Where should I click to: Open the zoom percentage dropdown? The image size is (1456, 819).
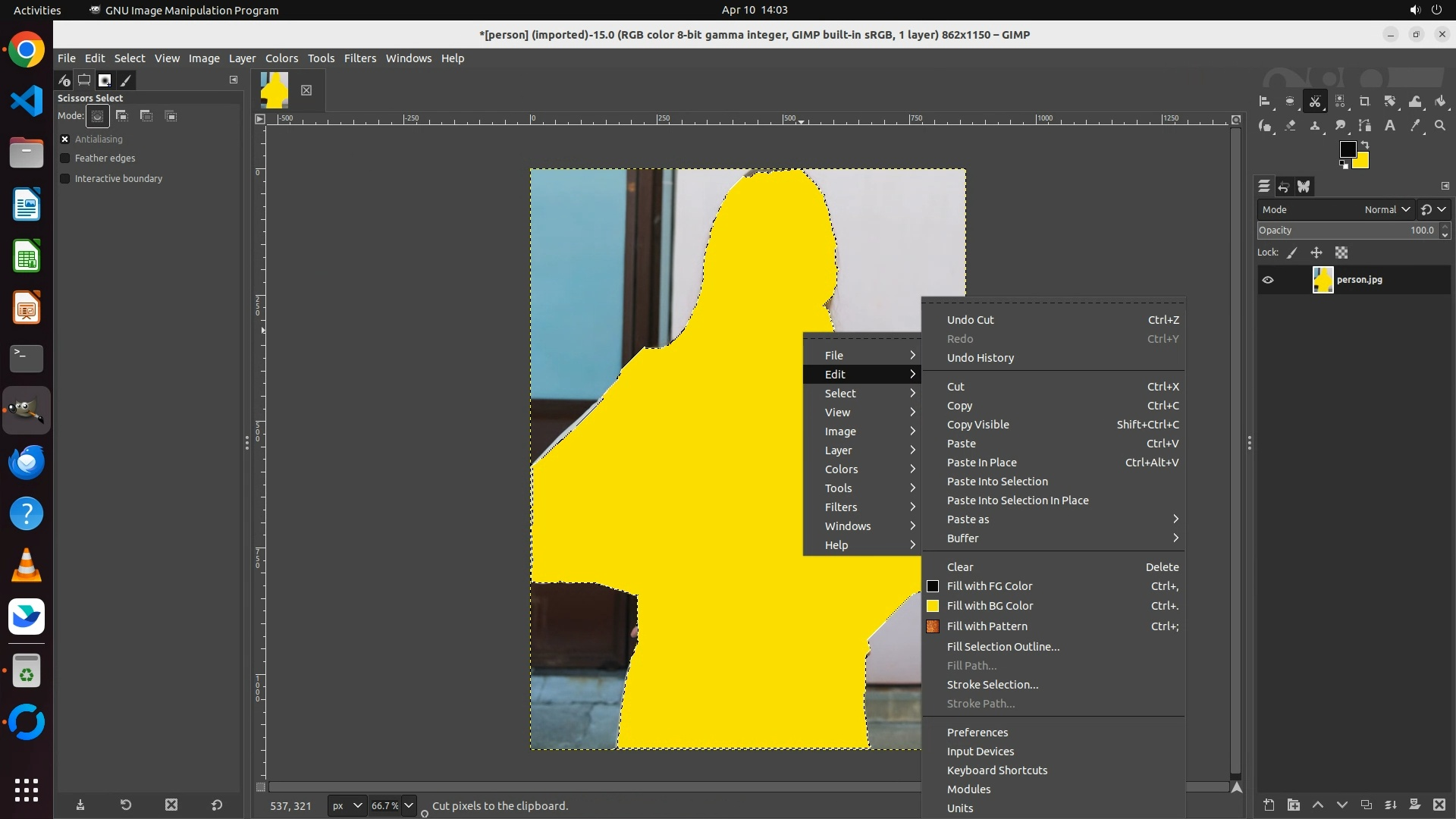pos(409,806)
